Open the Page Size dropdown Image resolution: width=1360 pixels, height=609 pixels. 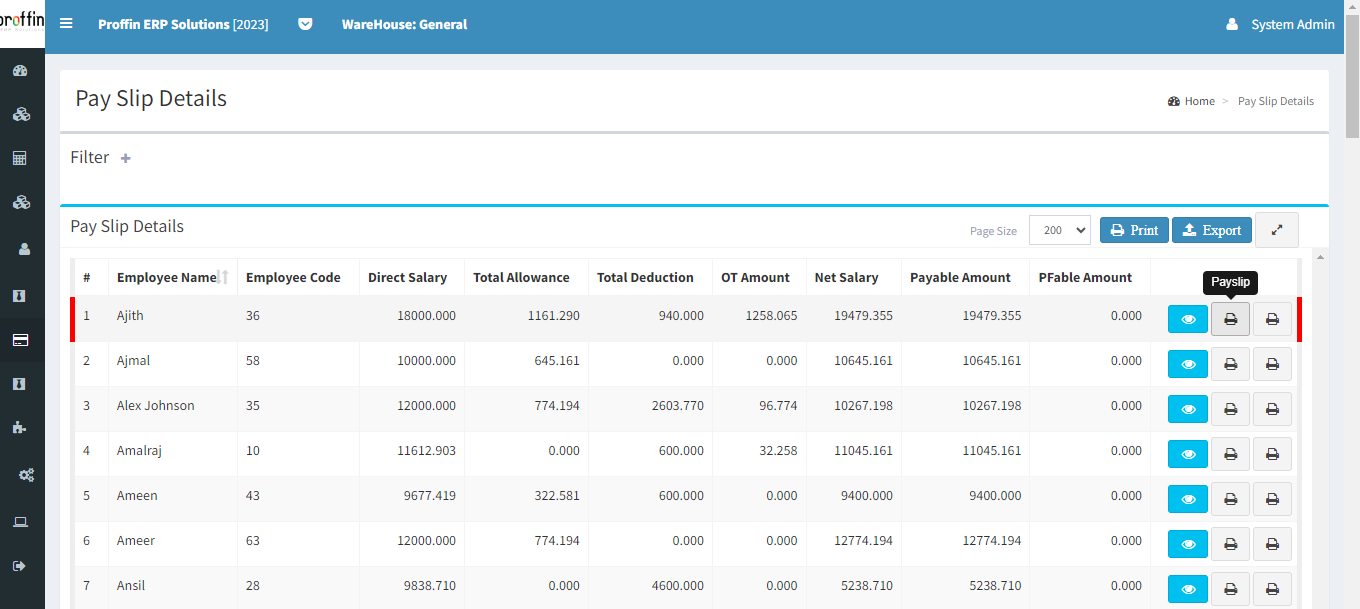(x=1059, y=230)
